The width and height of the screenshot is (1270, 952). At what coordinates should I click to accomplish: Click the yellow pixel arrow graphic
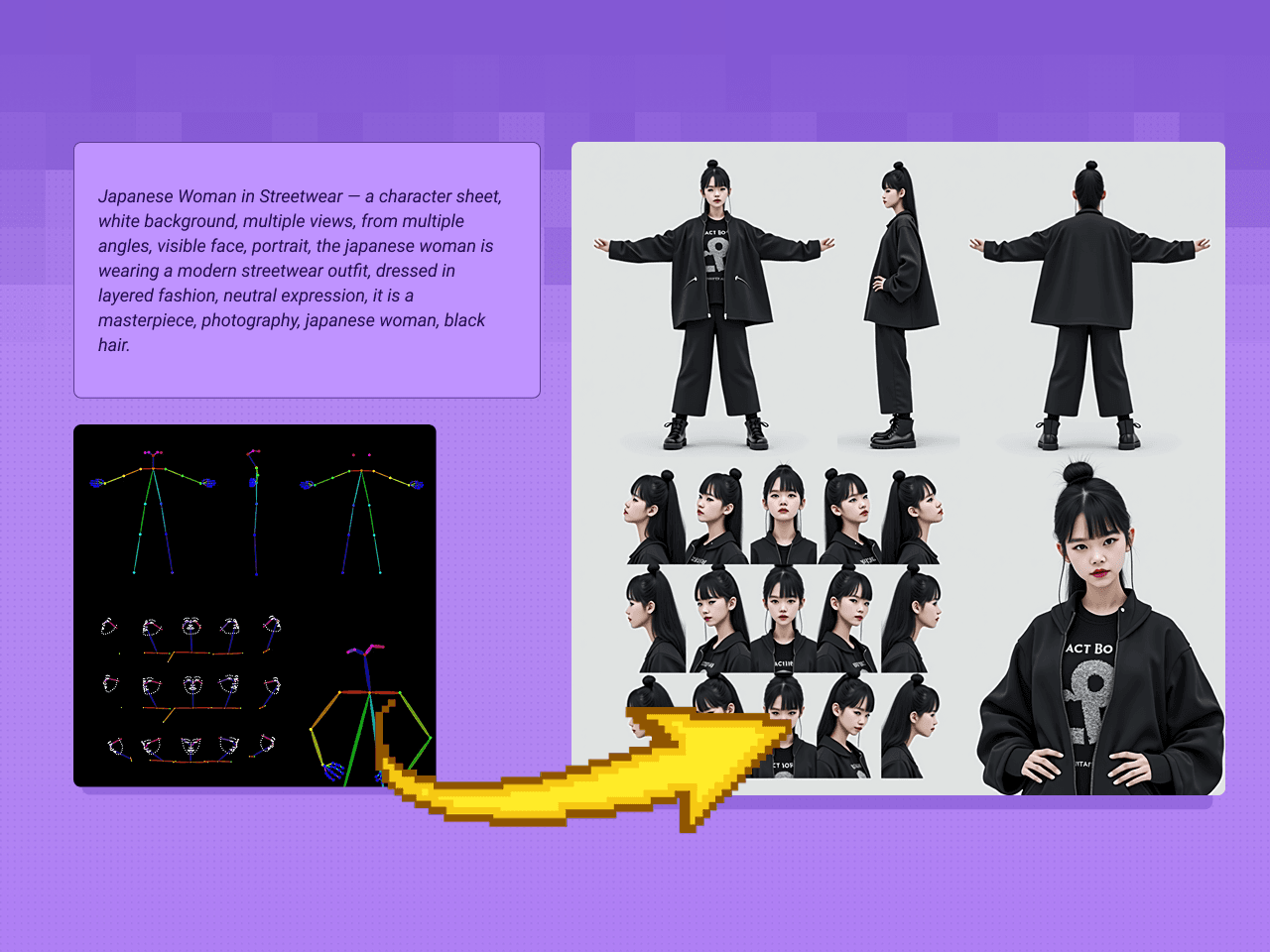coord(575,783)
